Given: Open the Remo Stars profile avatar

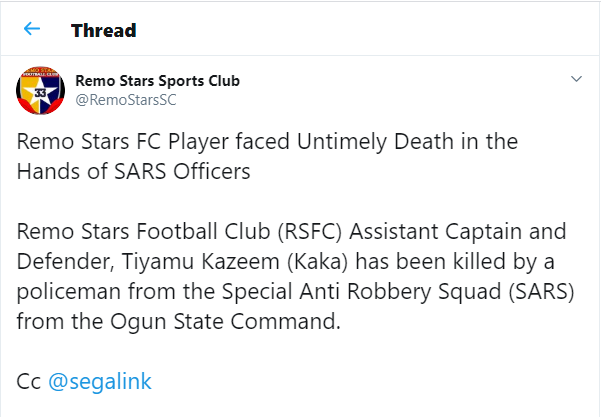Looking at the screenshot, I should tap(42, 94).
